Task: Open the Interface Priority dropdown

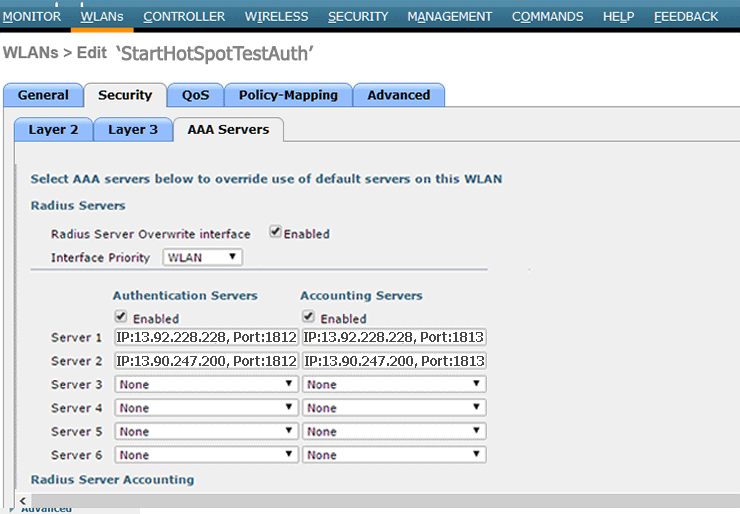Action: coord(202,258)
